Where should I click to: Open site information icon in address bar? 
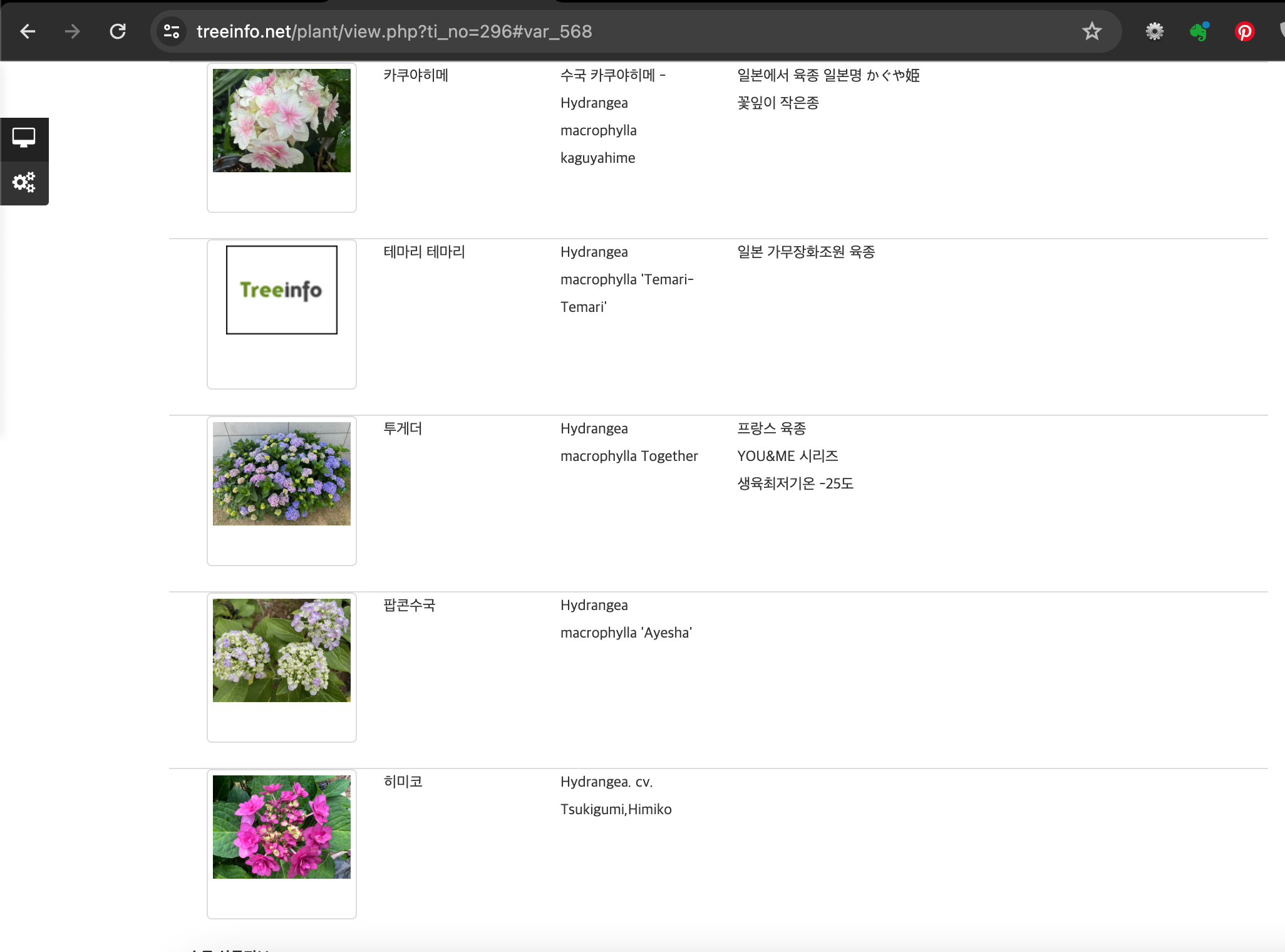[171, 31]
